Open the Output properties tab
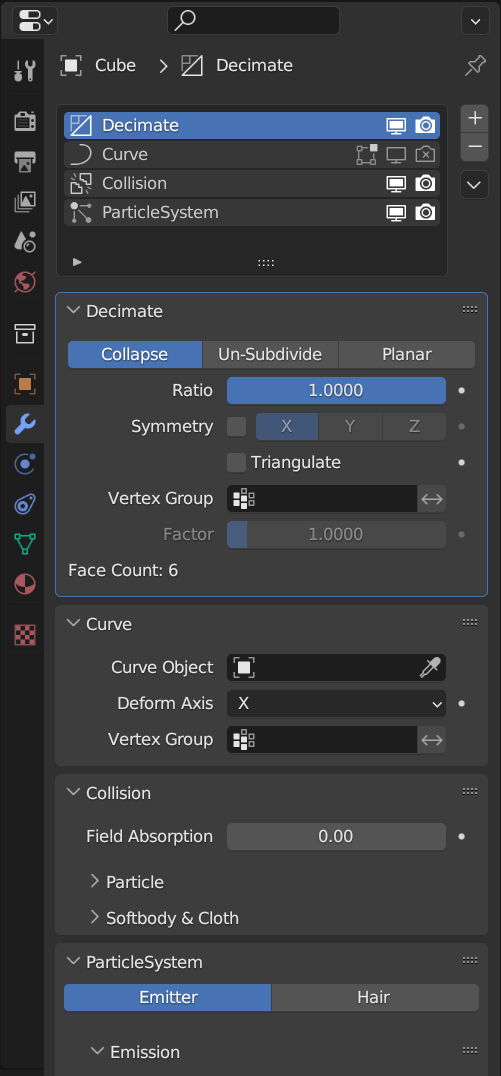Image resolution: width=501 pixels, height=1076 pixels. [x=25, y=162]
